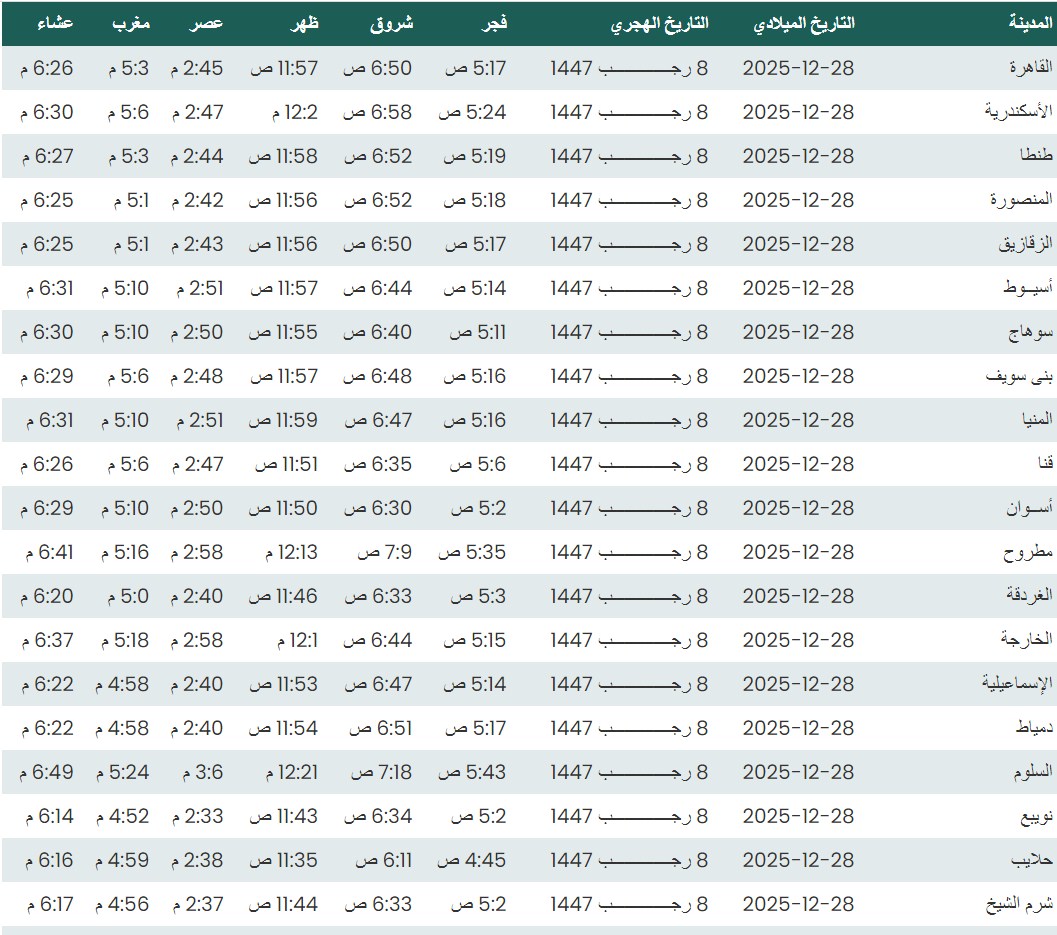
Task: Click the الأسكندرية city name
Action: (1019, 112)
